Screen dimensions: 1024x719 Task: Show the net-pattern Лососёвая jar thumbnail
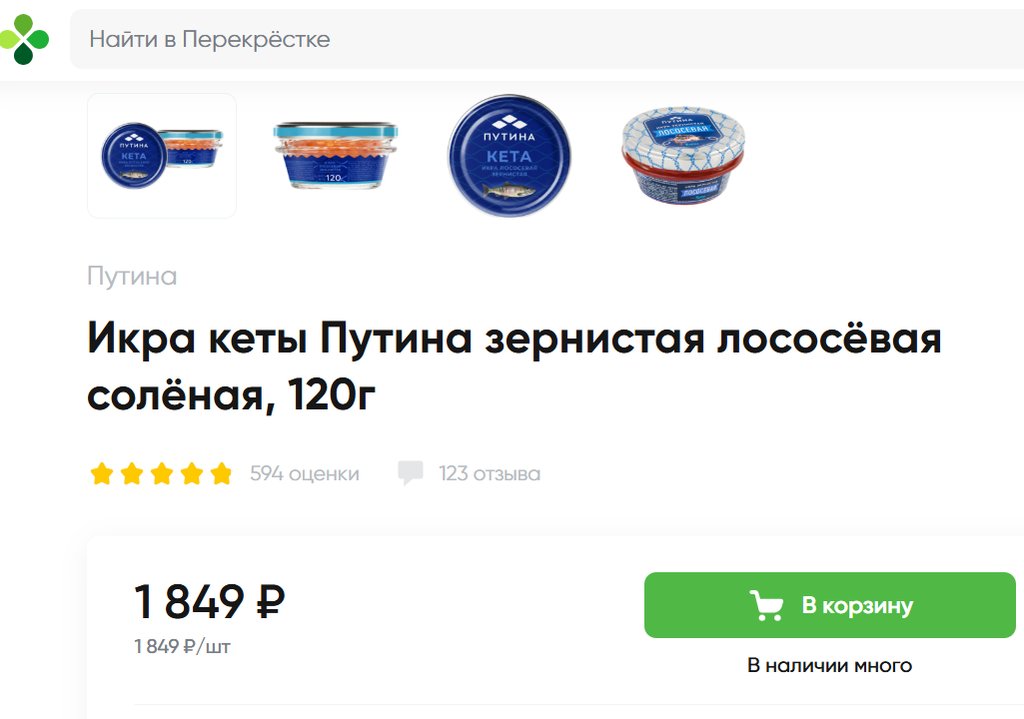(x=683, y=155)
